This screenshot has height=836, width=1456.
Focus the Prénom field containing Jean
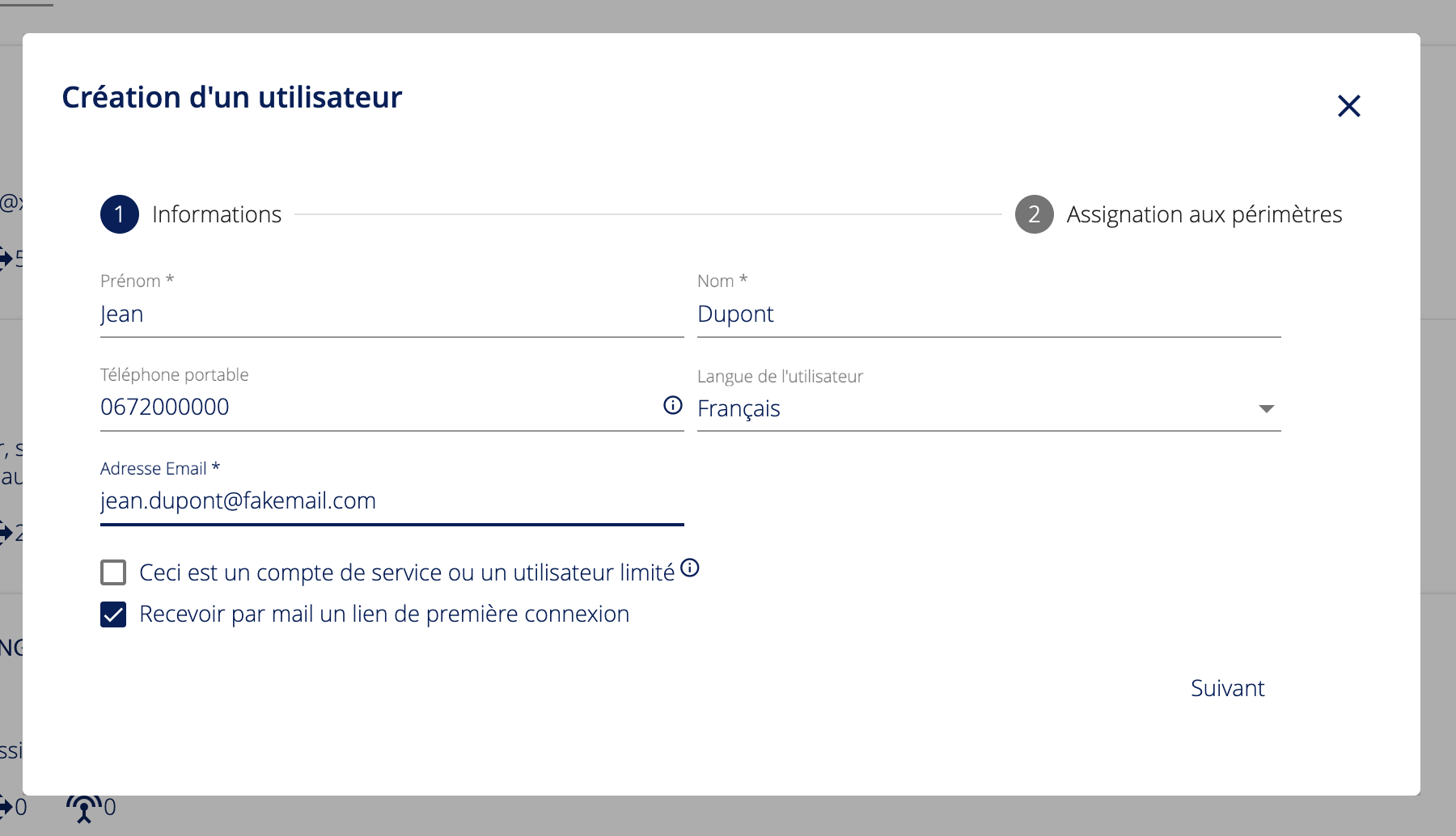(x=392, y=315)
